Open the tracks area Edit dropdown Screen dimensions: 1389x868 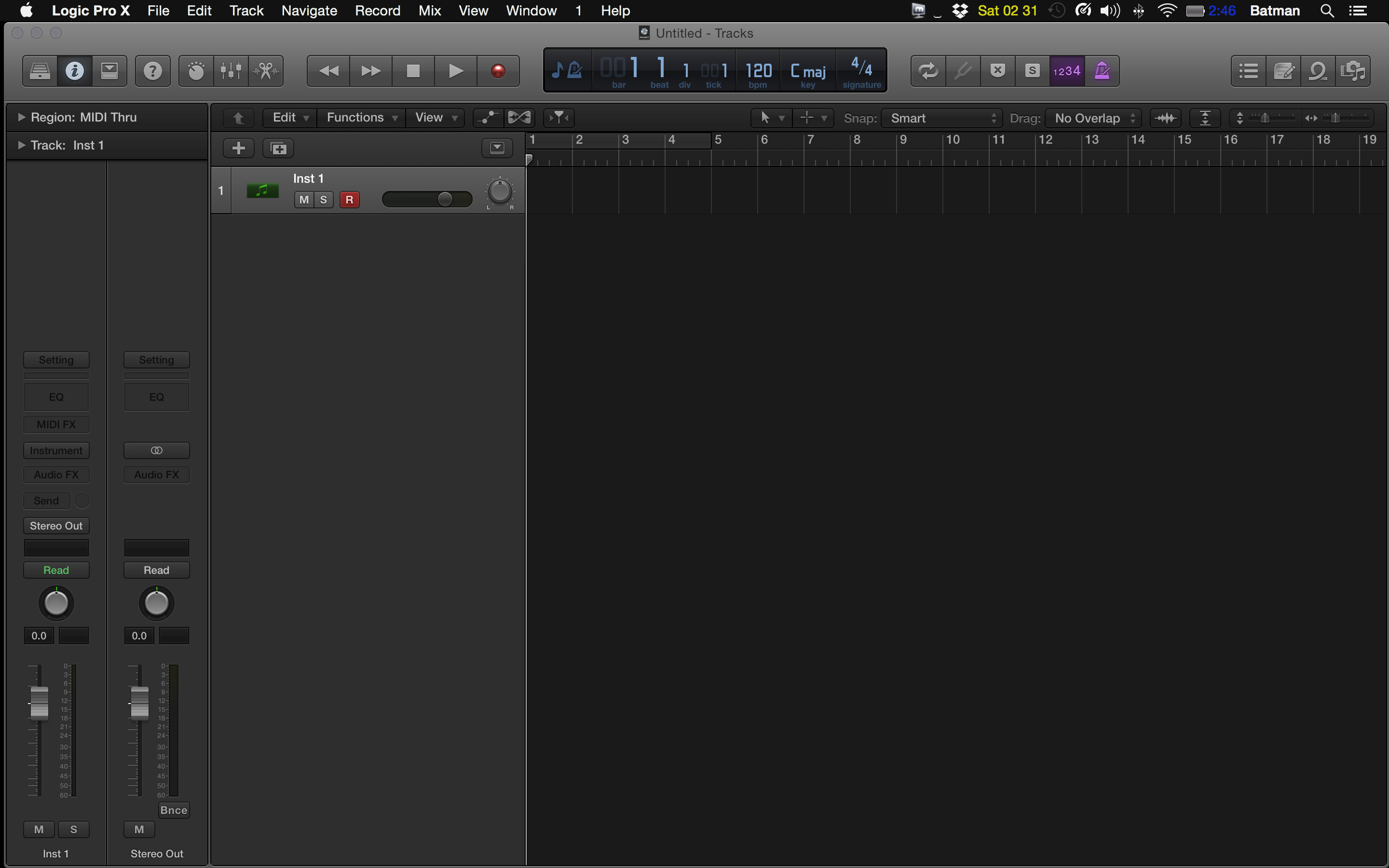click(x=290, y=118)
